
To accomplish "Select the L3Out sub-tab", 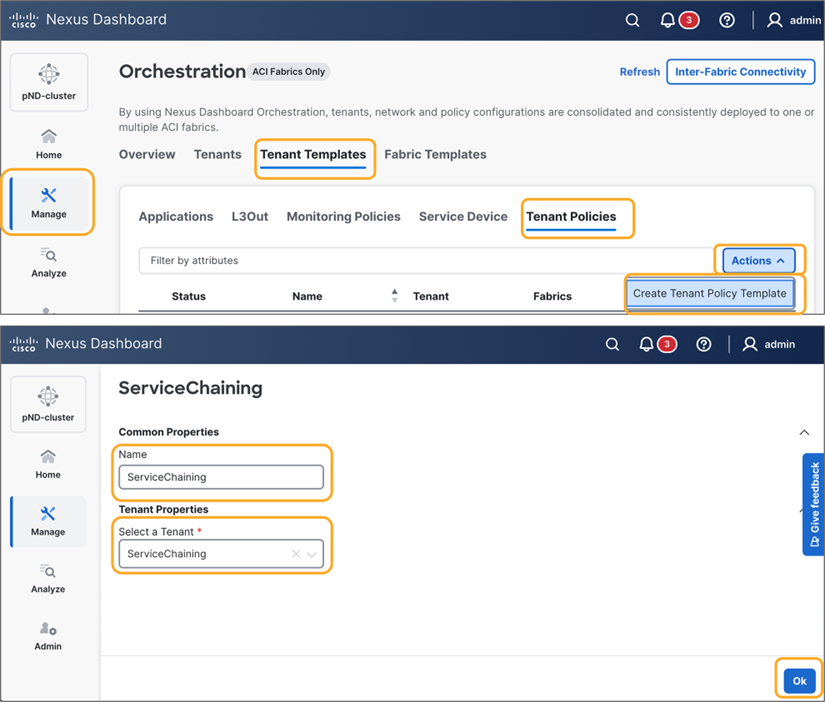I will click(250, 216).
